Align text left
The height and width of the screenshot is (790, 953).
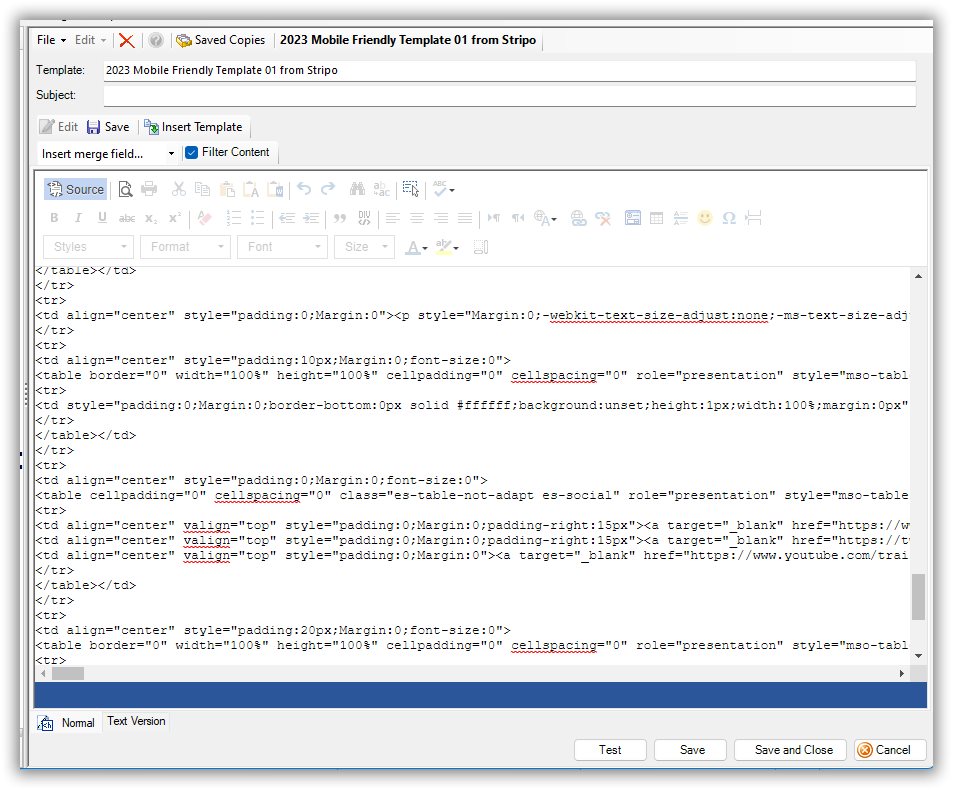pyautogui.click(x=393, y=218)
